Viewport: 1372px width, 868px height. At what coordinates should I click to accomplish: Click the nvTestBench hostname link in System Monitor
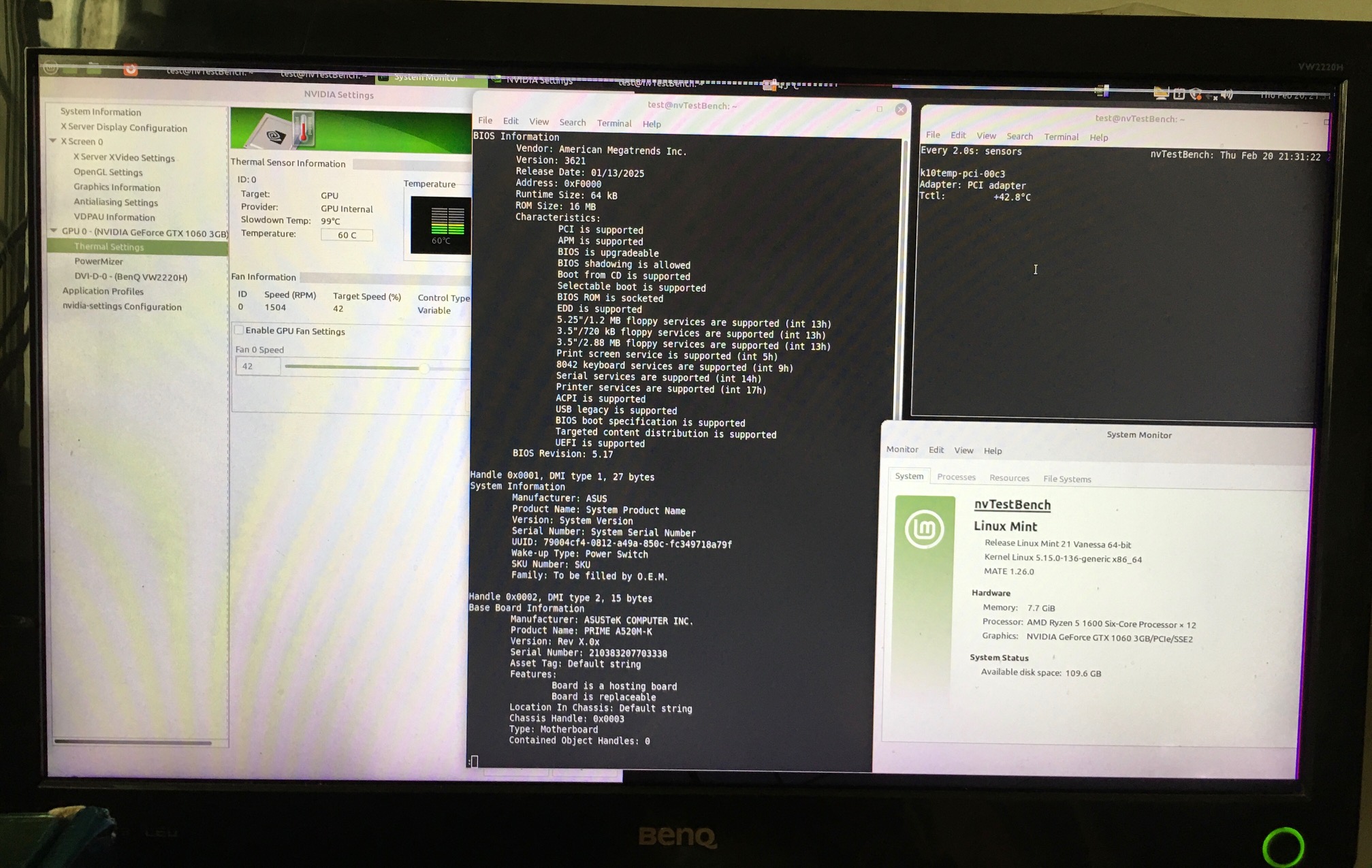pos(1012,504)
